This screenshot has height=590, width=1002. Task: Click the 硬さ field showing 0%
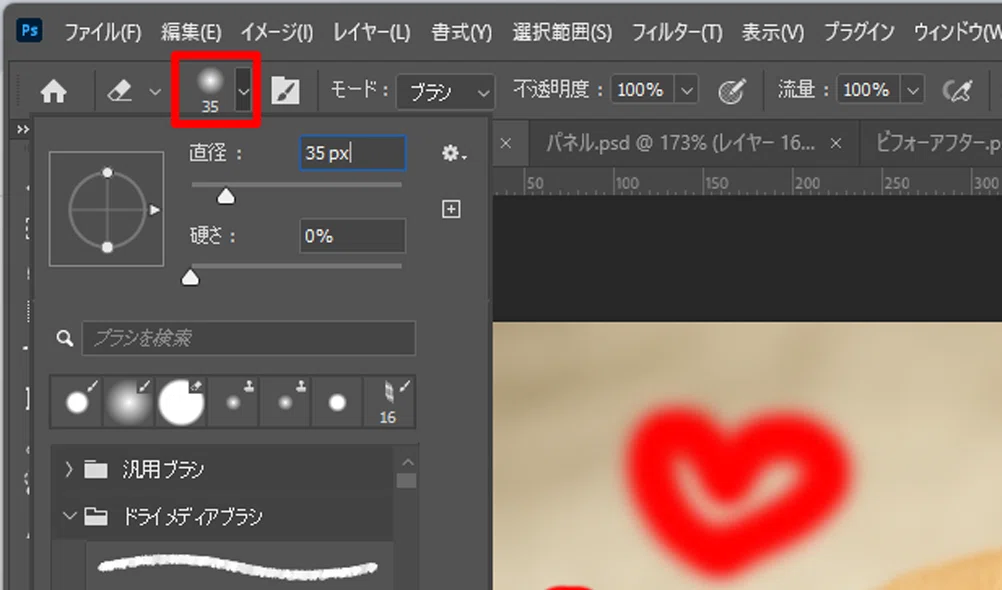[x=352, y=236]
